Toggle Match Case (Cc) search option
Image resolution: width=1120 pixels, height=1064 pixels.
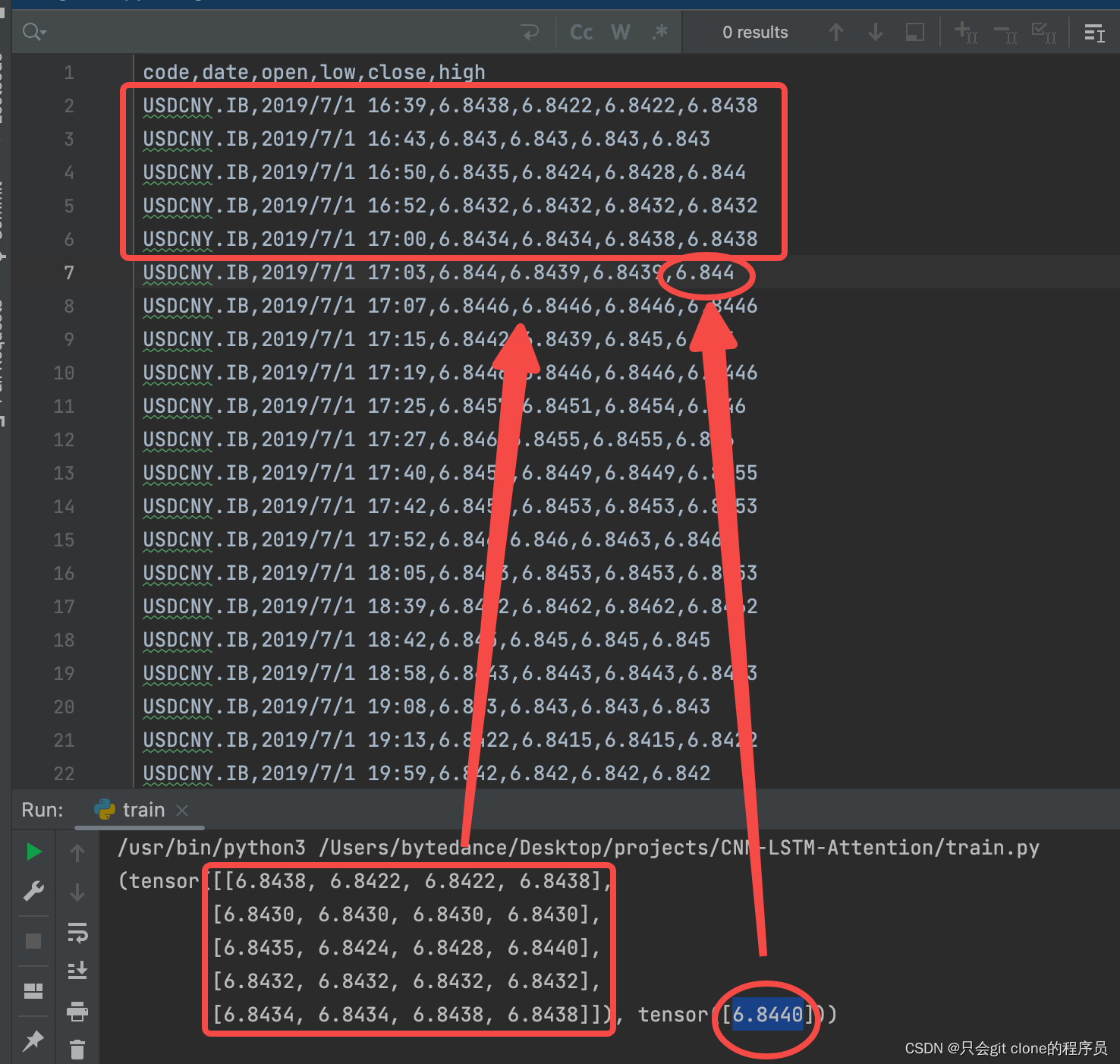coord(581,32)
